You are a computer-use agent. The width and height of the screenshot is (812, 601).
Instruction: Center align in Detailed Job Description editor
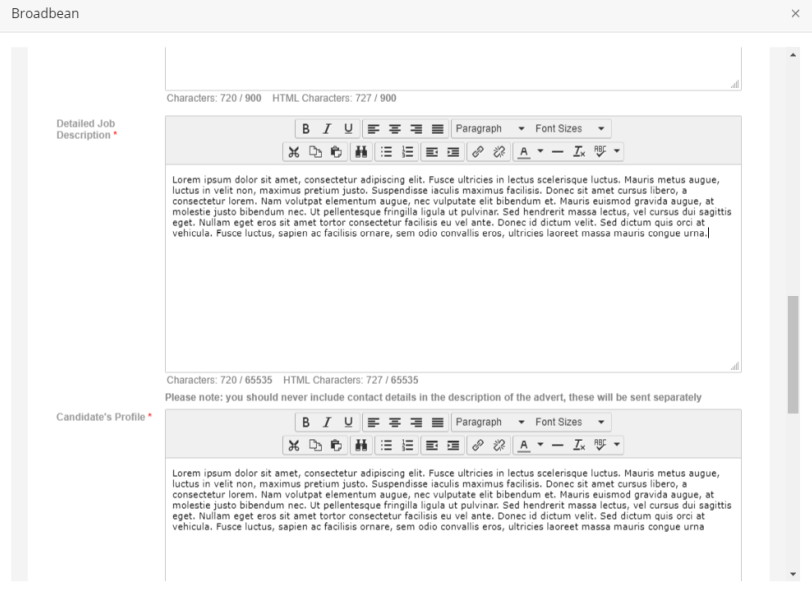[395, 129]
